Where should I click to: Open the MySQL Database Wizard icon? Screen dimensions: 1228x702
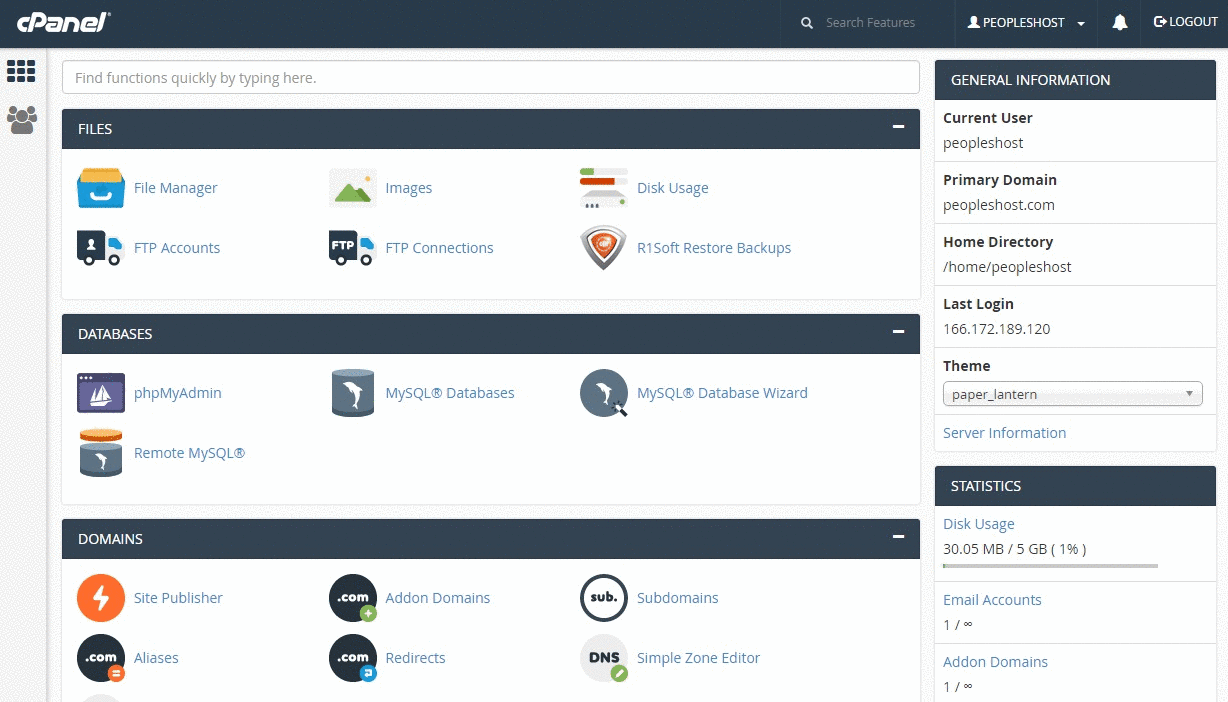pos(604,393)
